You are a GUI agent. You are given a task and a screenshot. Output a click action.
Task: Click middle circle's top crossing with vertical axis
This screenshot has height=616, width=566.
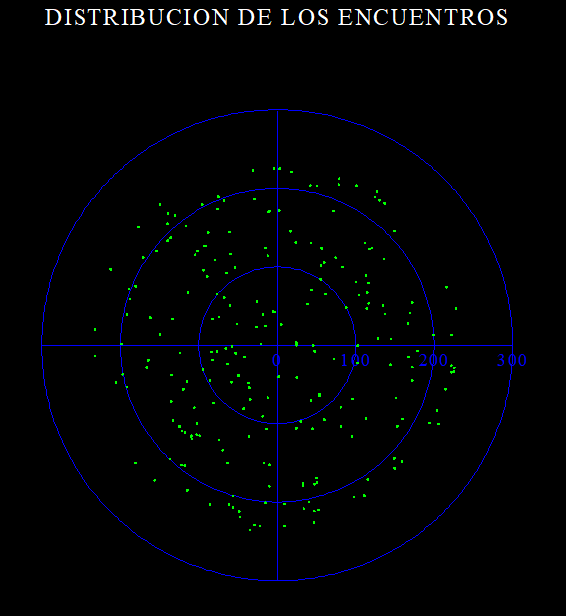tap(277, 189)
